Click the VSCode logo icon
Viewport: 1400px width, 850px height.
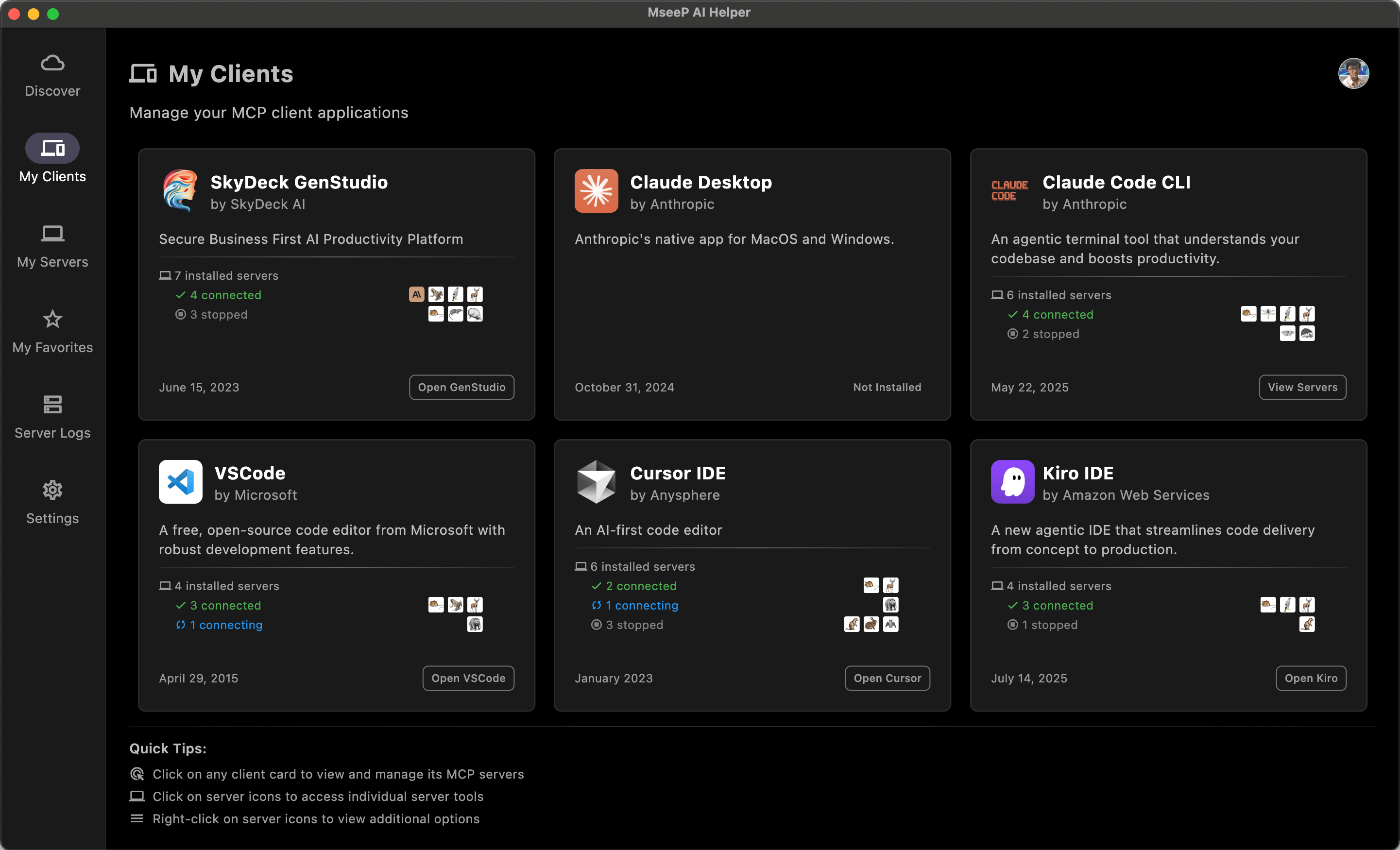pos(181,482)
